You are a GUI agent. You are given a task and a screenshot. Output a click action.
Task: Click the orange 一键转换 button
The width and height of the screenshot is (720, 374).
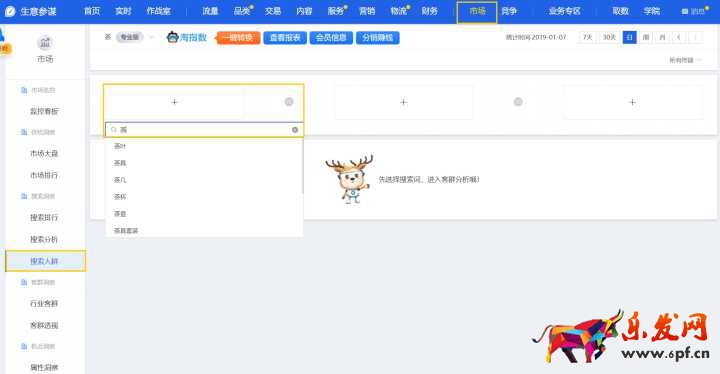click(238, 38)
